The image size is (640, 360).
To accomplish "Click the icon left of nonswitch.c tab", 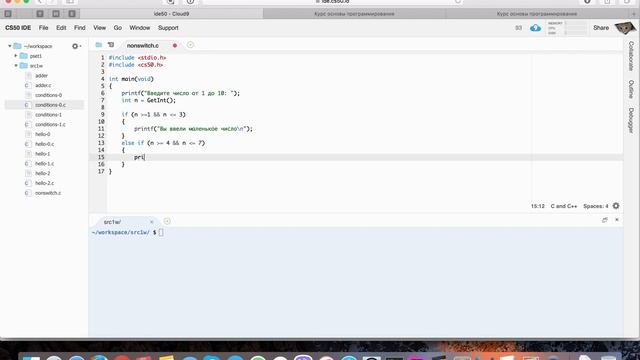I will [111, 45].
